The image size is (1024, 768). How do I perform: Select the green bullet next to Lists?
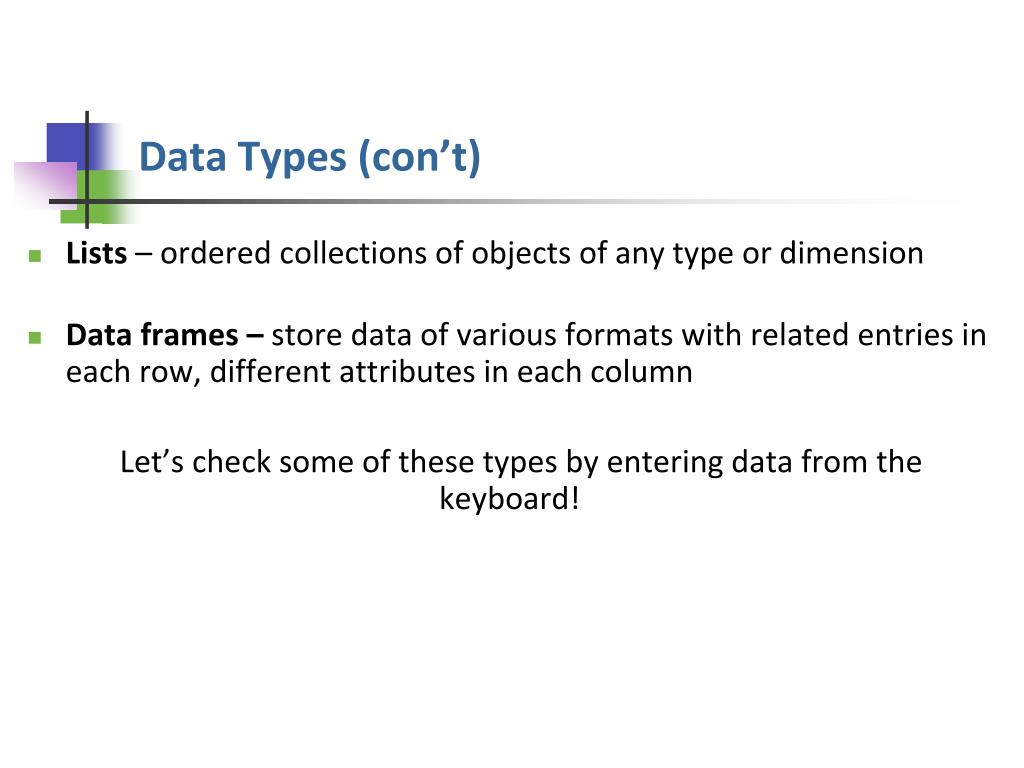point(35,255)
